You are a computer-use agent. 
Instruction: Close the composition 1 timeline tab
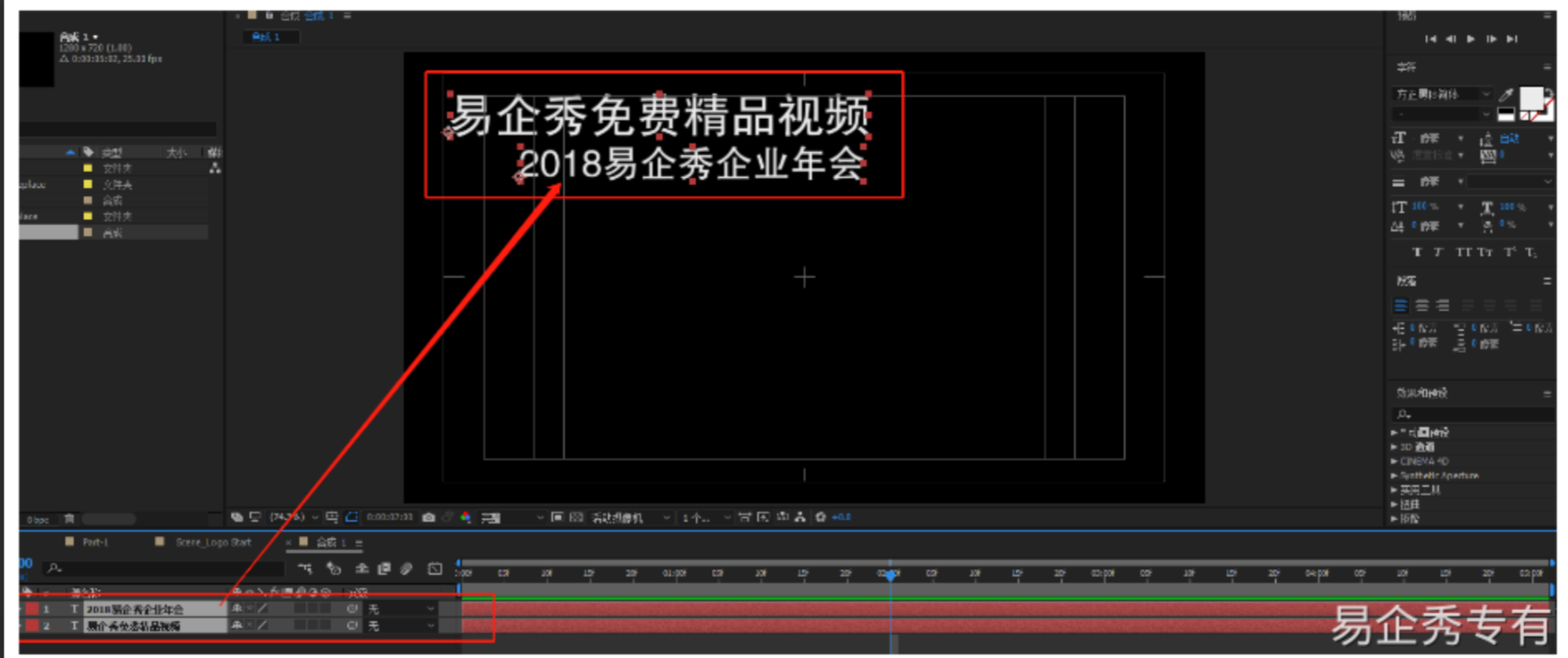coord(289,542)
